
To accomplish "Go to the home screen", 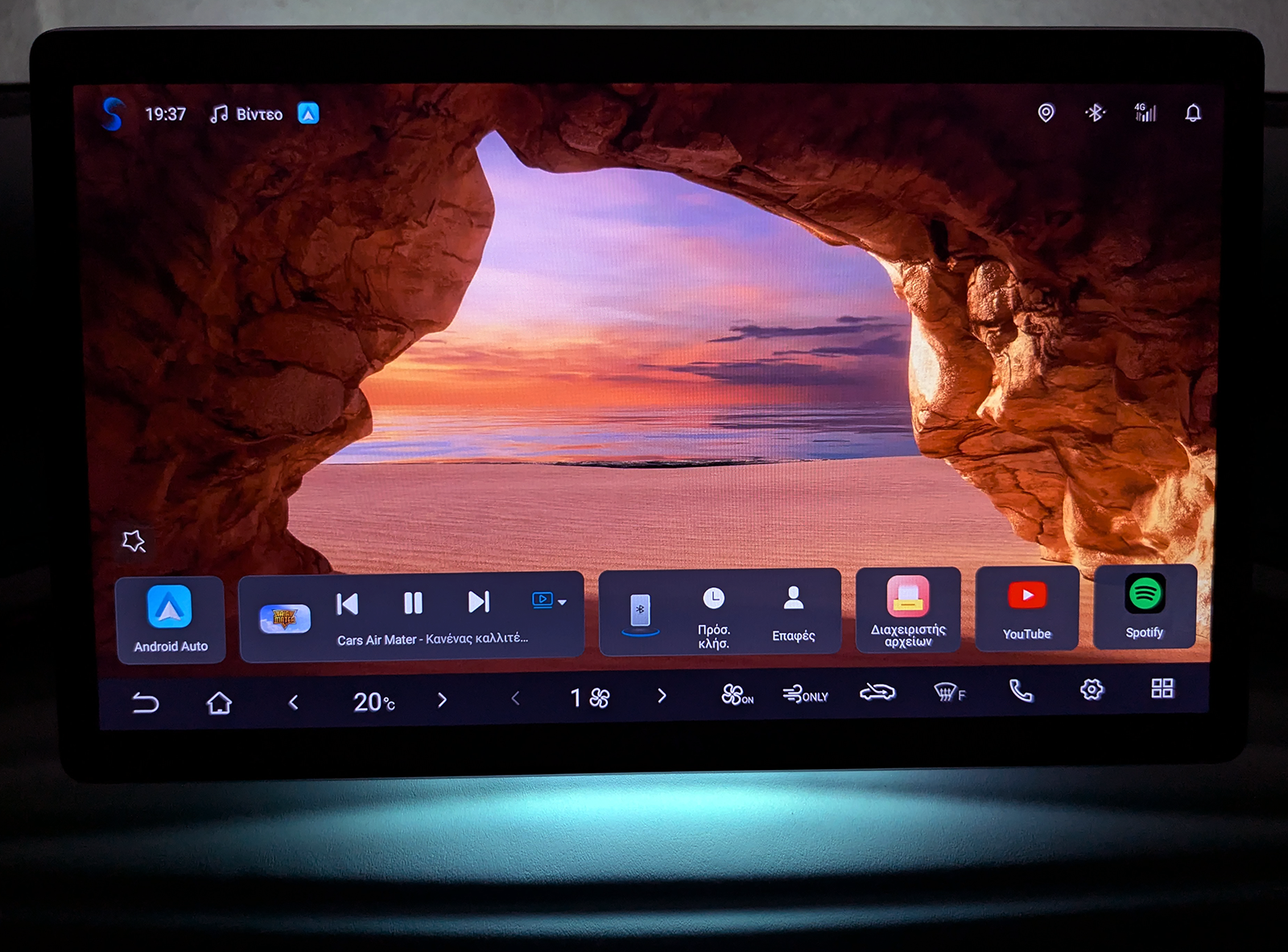I will click(x=219, y=703).
